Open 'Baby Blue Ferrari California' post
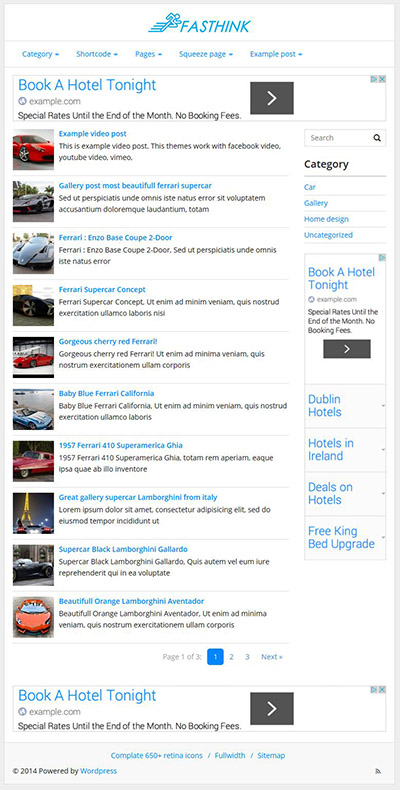This screenshot has width=400, height=790. [106, 393]
